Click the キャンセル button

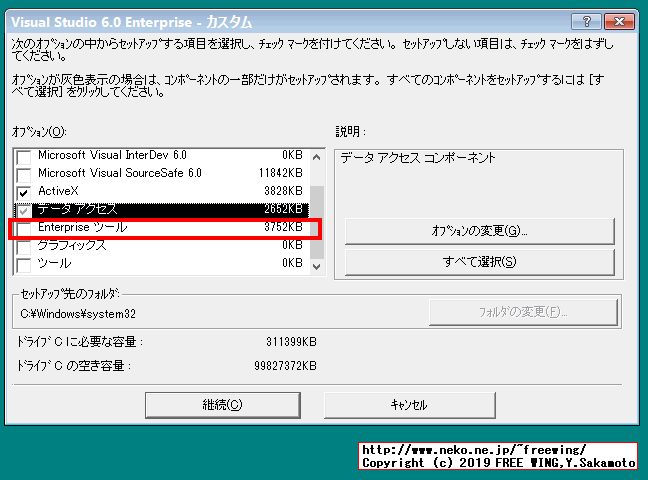(410, 405)
